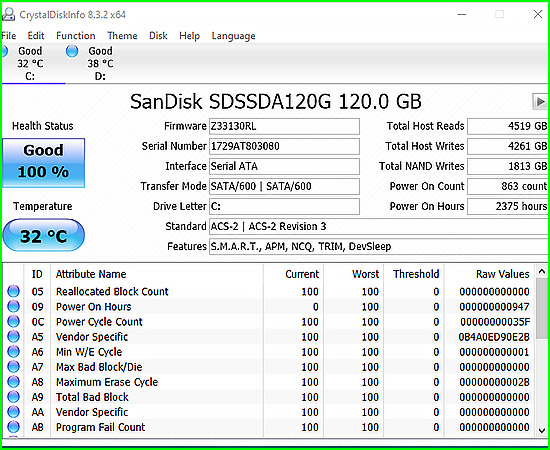This screenshot has width=550, height=450.
Task: Click the Transfer Mode field
Action: (x=284, y=186)
